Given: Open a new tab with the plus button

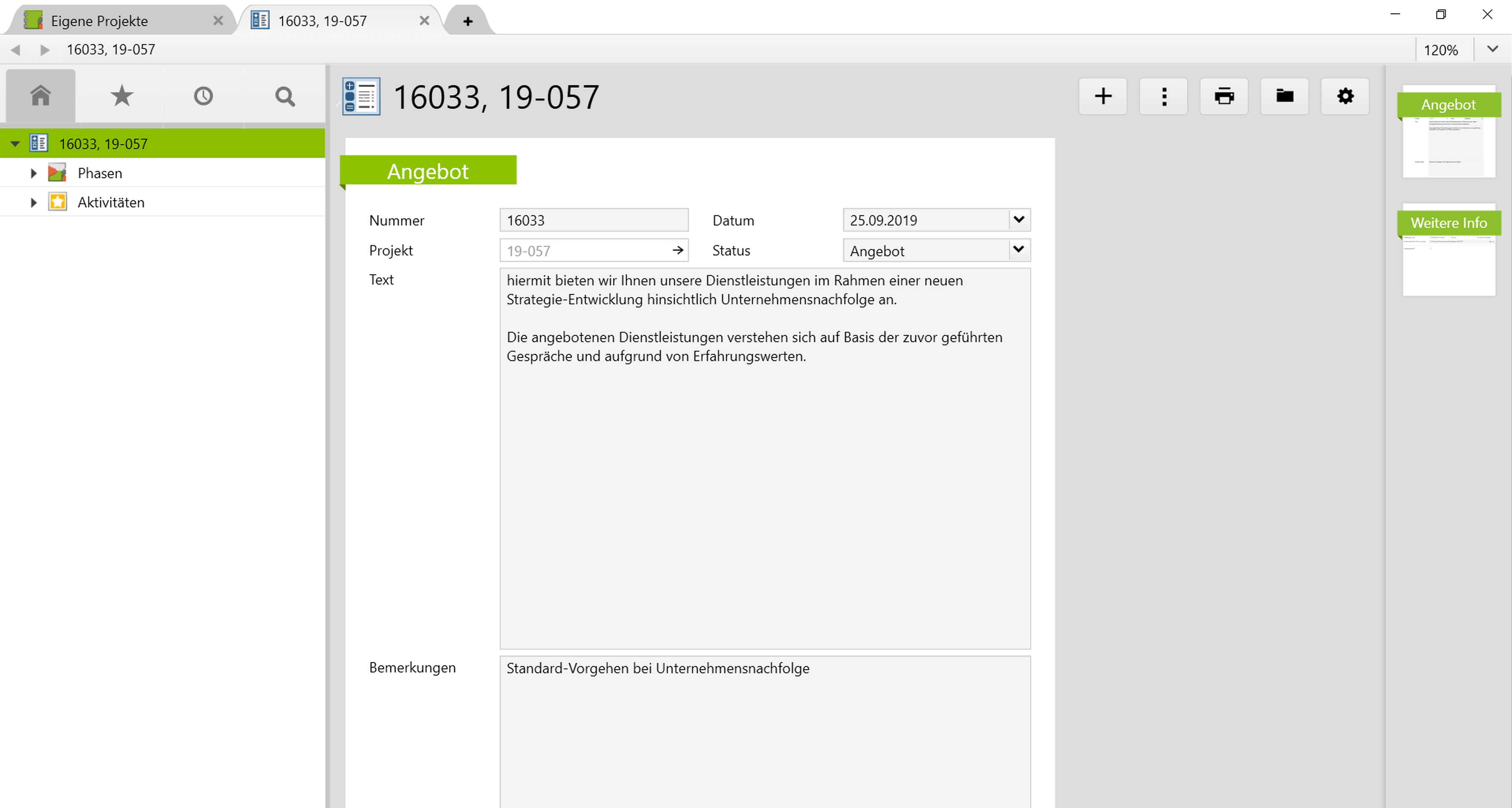Looking at the screenshot, I should (x=467, y=21).
